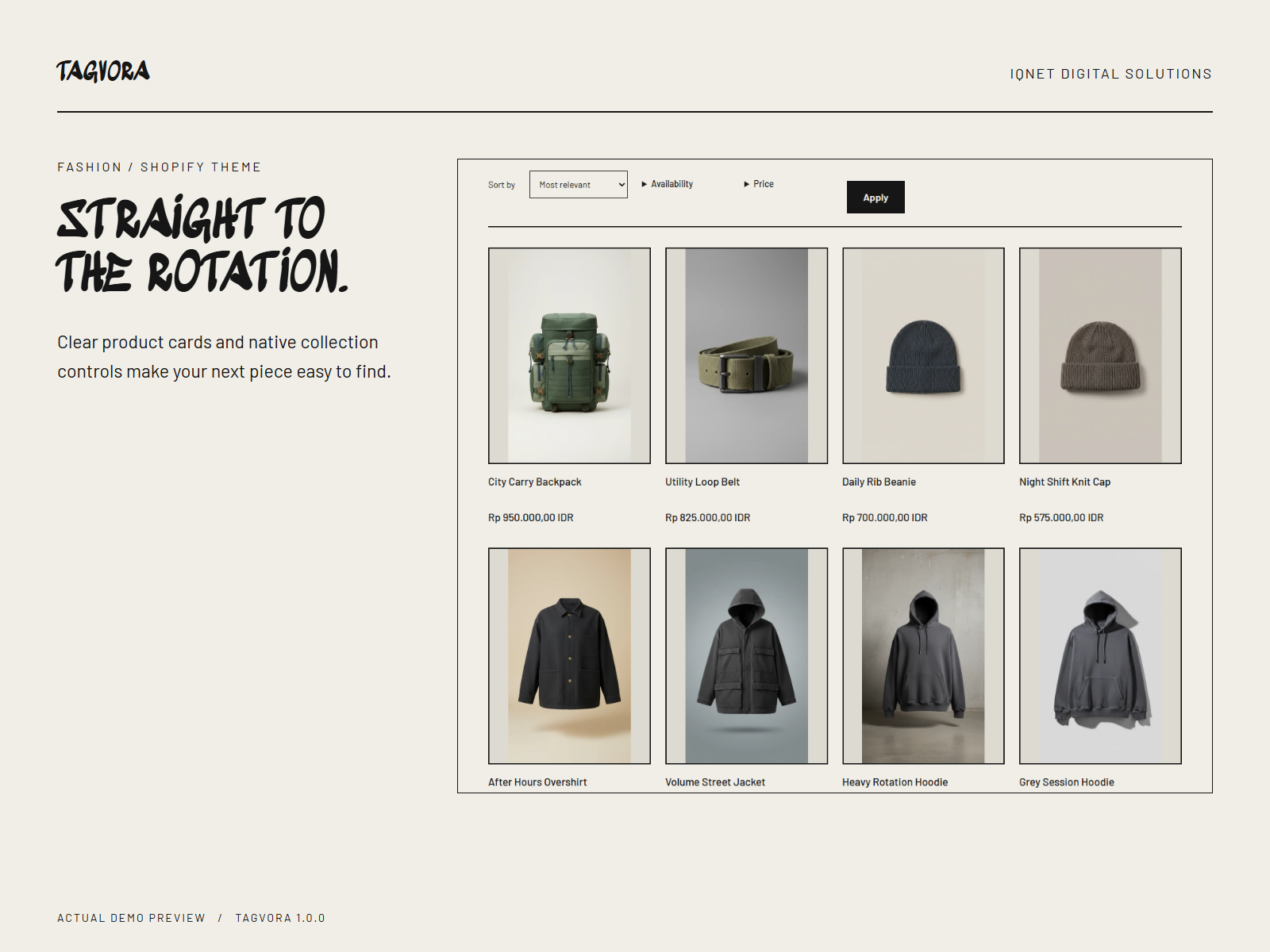The height and width of the screenshot is (952, 1270).
Task: Click the Grey Session Hoodie title link
Action: point(1067,782)
